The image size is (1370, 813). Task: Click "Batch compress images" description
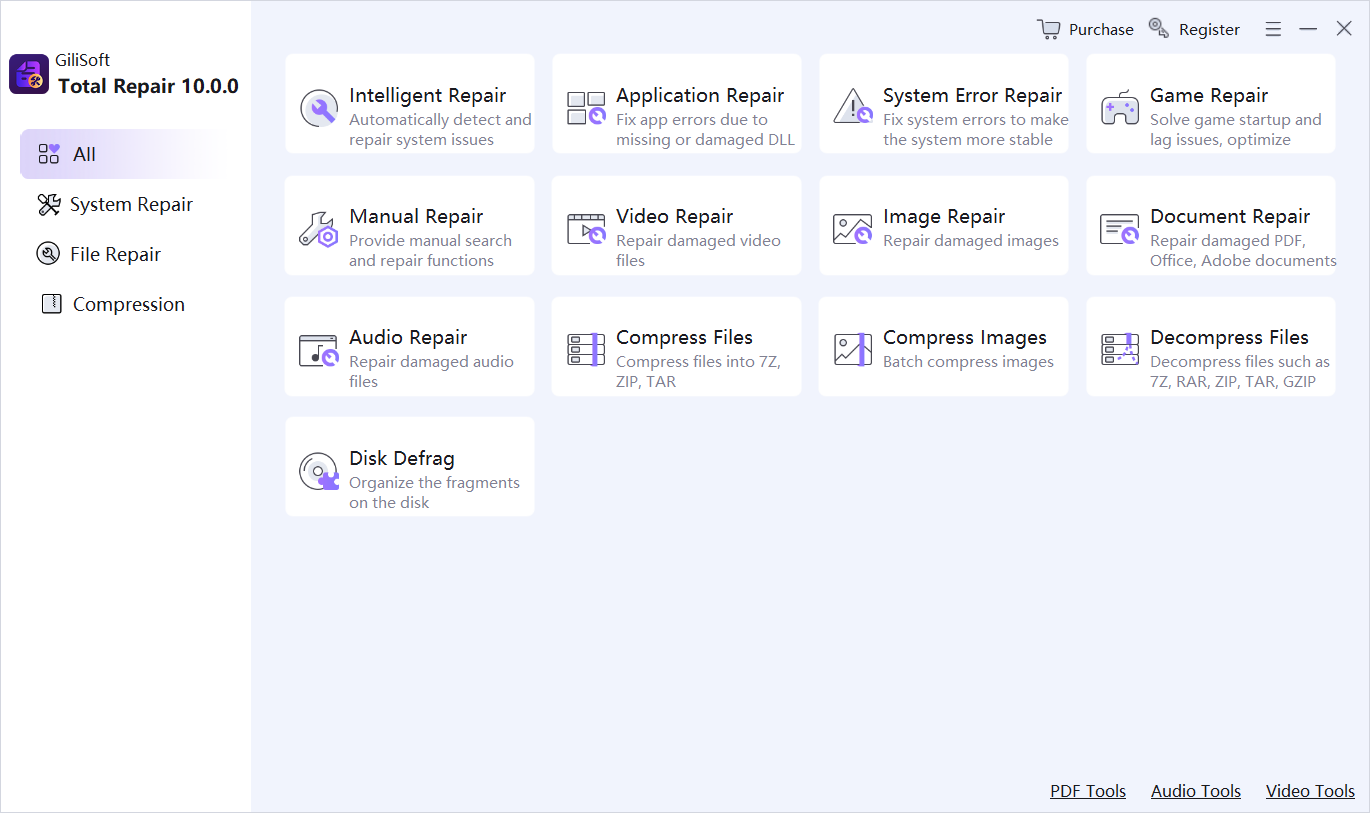(968, 362)
